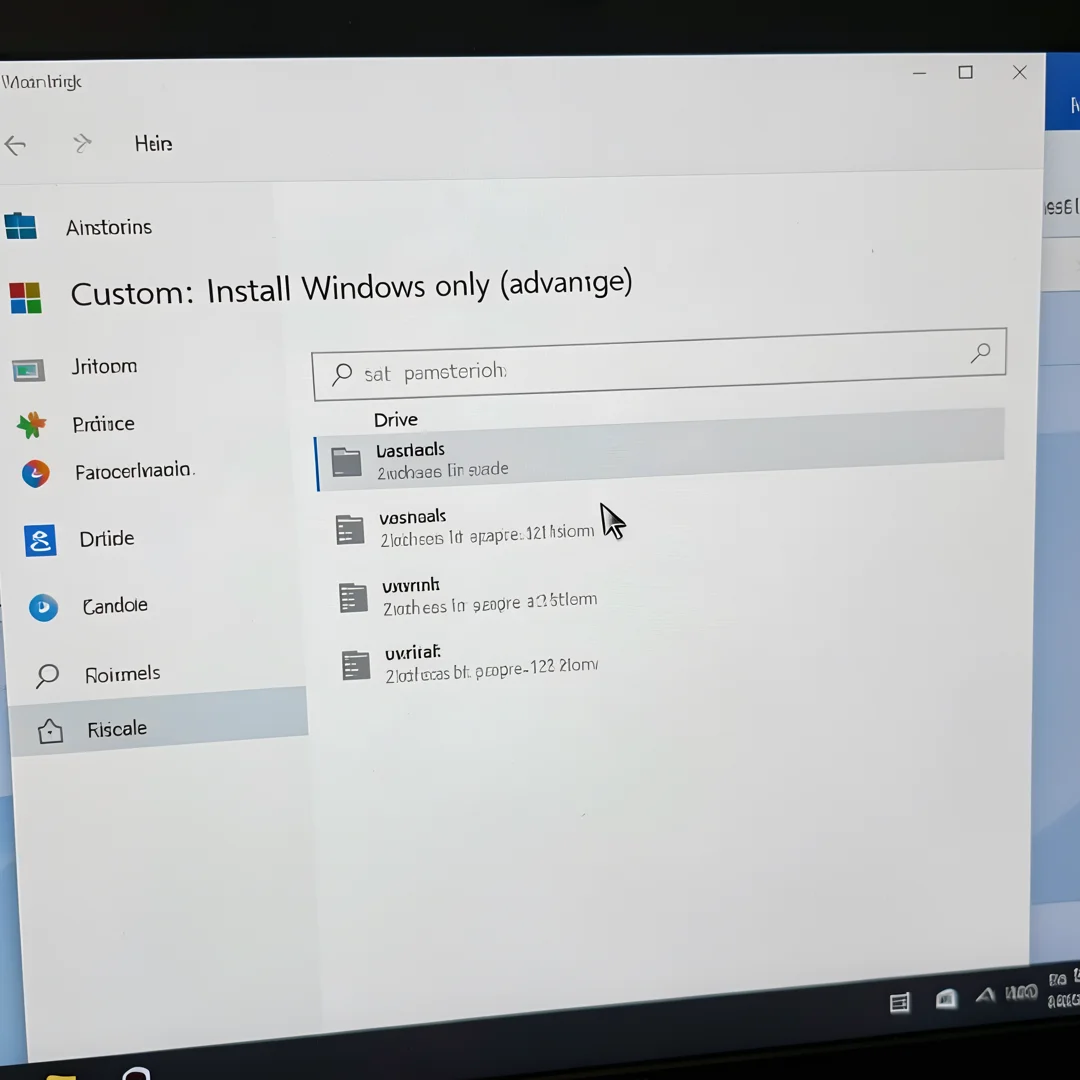
Task: Focus the sat pamsterioh search field
Action: coord(659,364)
